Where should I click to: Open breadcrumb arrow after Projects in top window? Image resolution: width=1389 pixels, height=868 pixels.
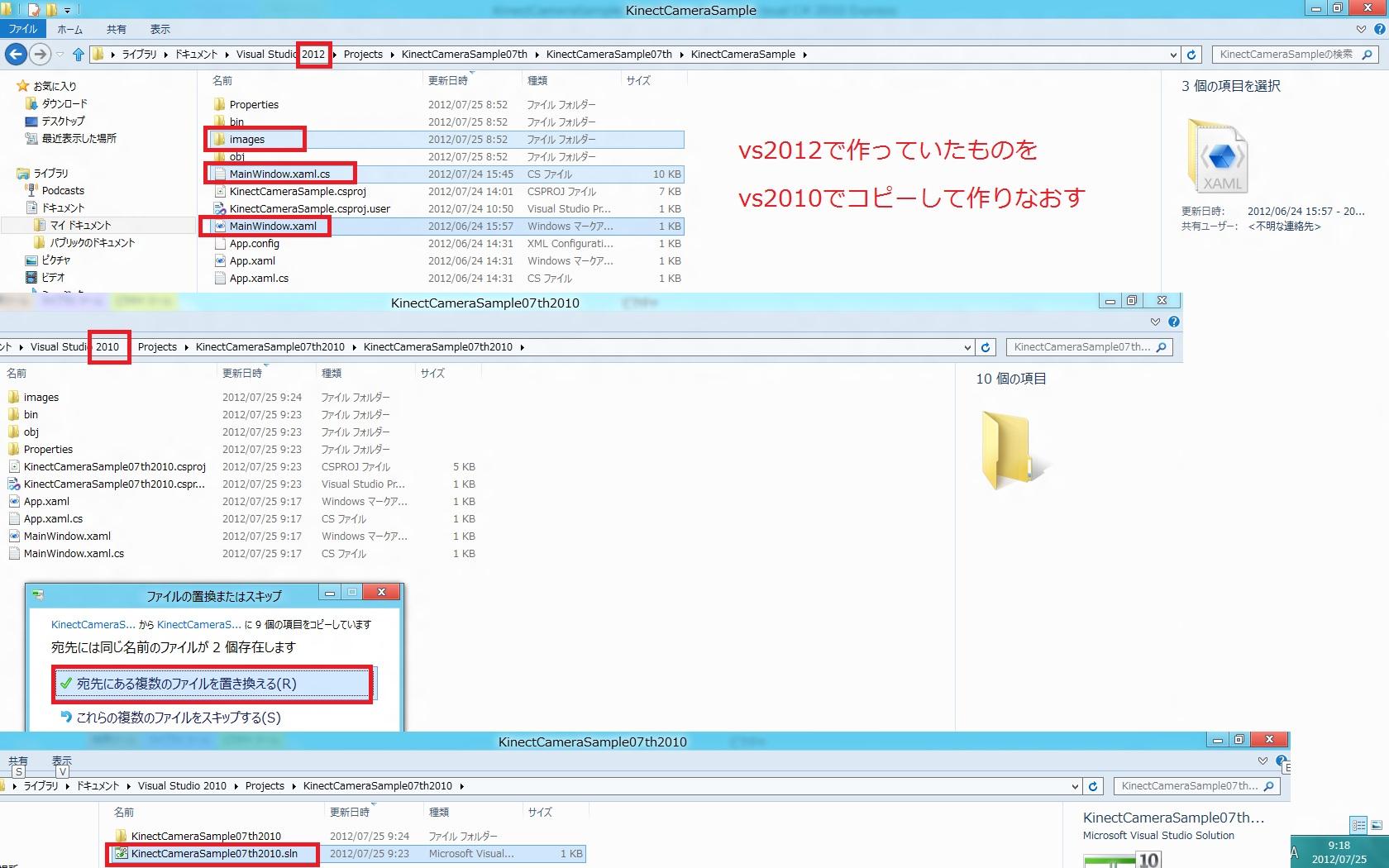pyautogui.click(x=392, y=55)
